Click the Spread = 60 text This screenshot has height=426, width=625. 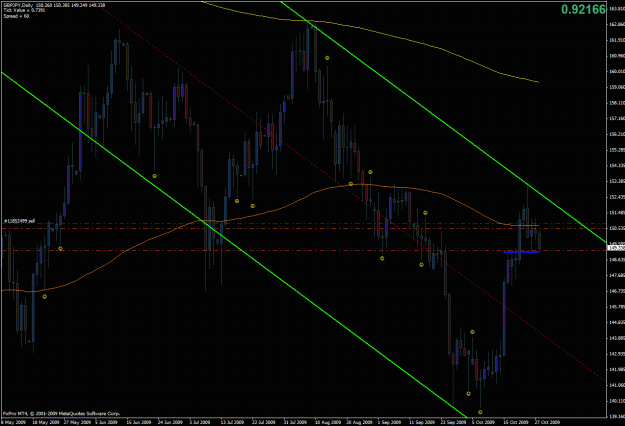(x=16, y=16)
